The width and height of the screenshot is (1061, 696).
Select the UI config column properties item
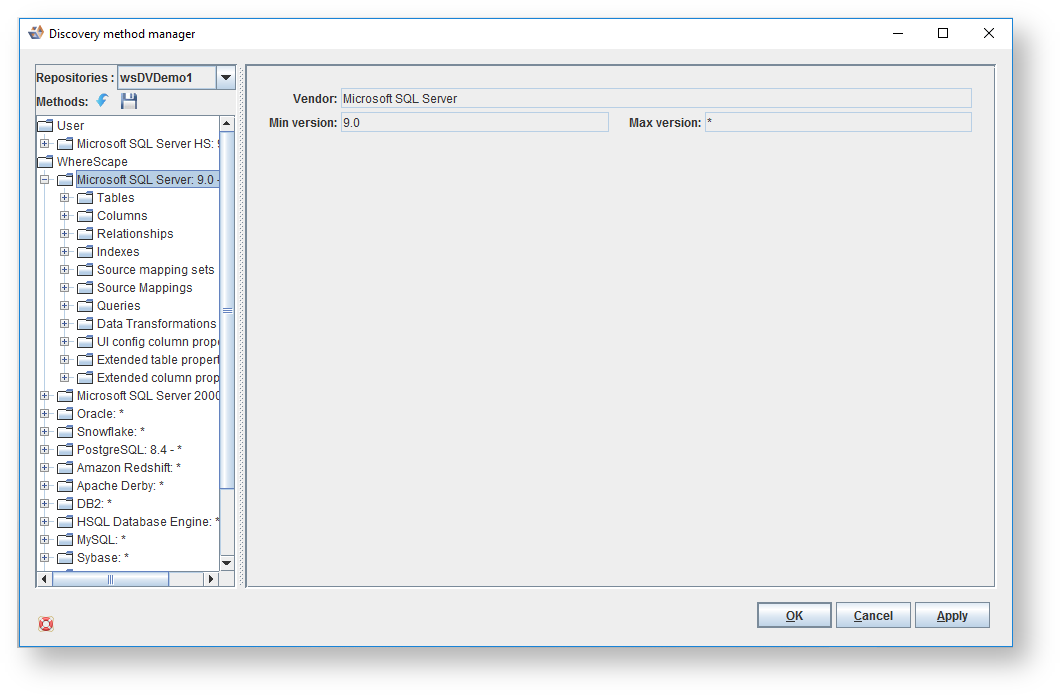[x=158, y=342]
